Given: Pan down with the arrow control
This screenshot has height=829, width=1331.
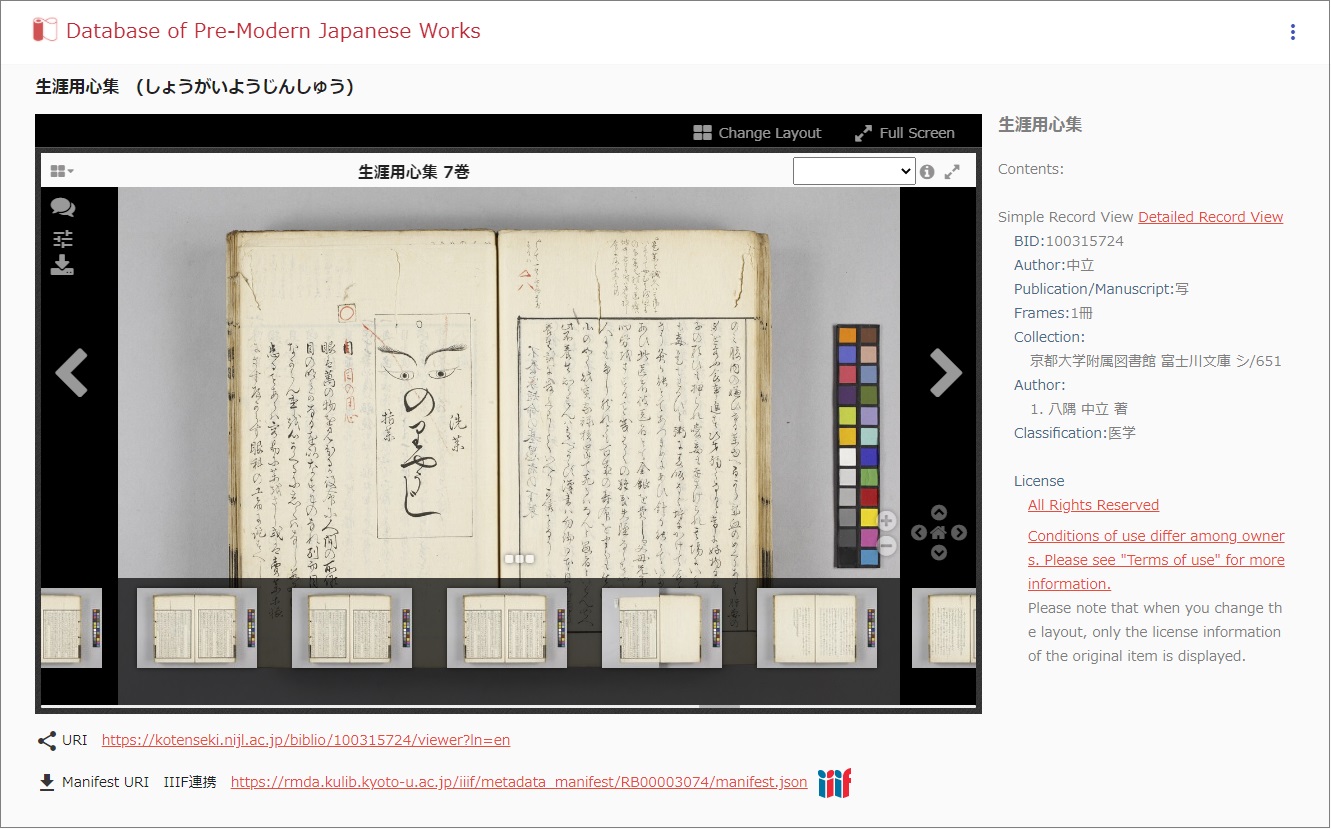Looking at the screenshot, I should pos(938,553).
